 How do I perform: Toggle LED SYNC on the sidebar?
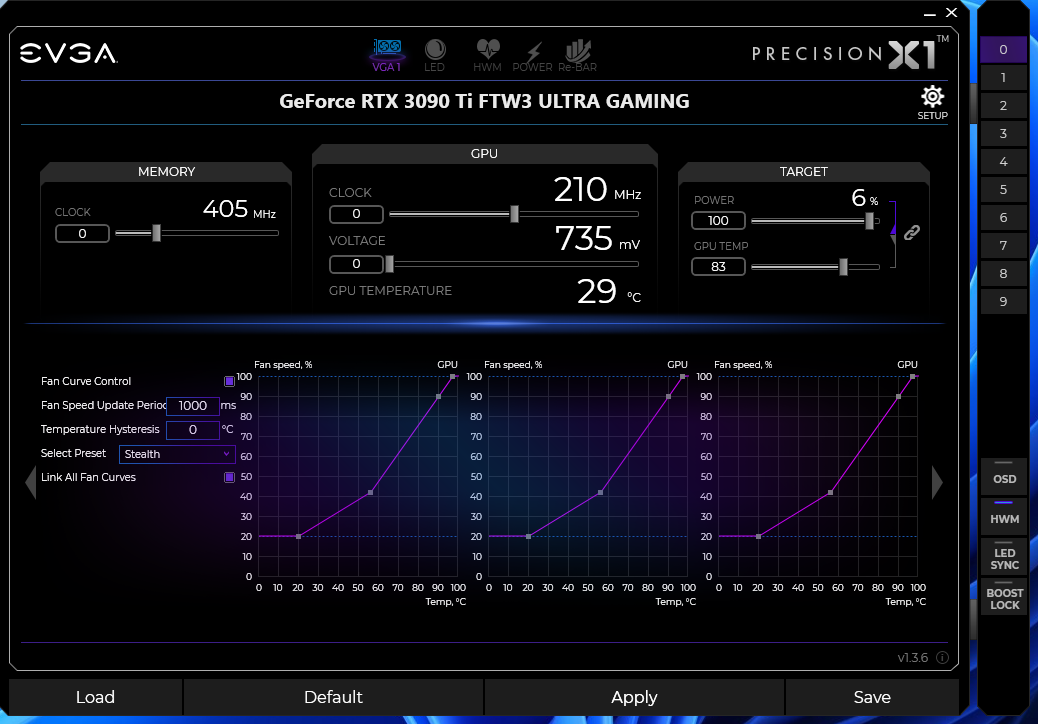(x=1004, y=556)
